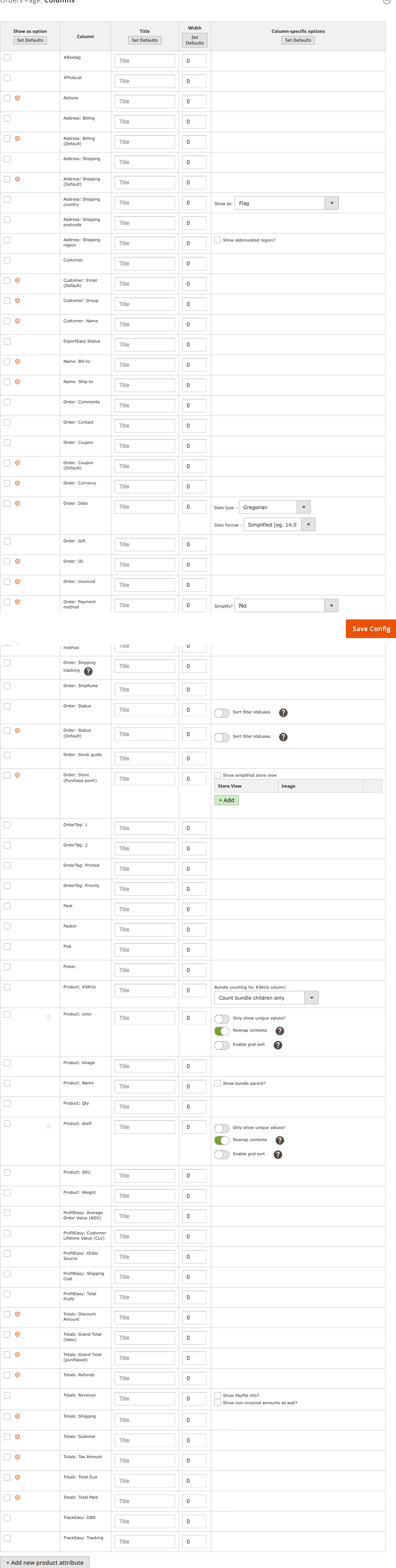This screenshot has width=396, height=1568.
Task: Check Show PayPal info for Totals: Revenue
Action: pyautogui.click(x=218, y=1395)
